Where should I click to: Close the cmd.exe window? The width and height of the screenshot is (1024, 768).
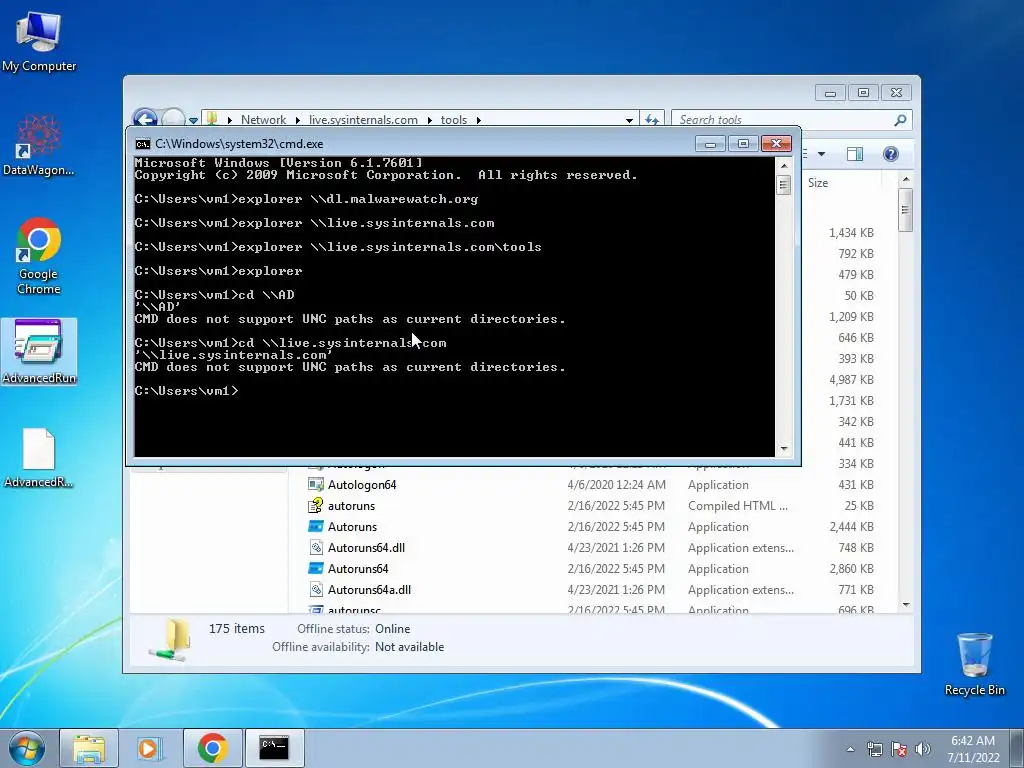(x=776, y=144)
